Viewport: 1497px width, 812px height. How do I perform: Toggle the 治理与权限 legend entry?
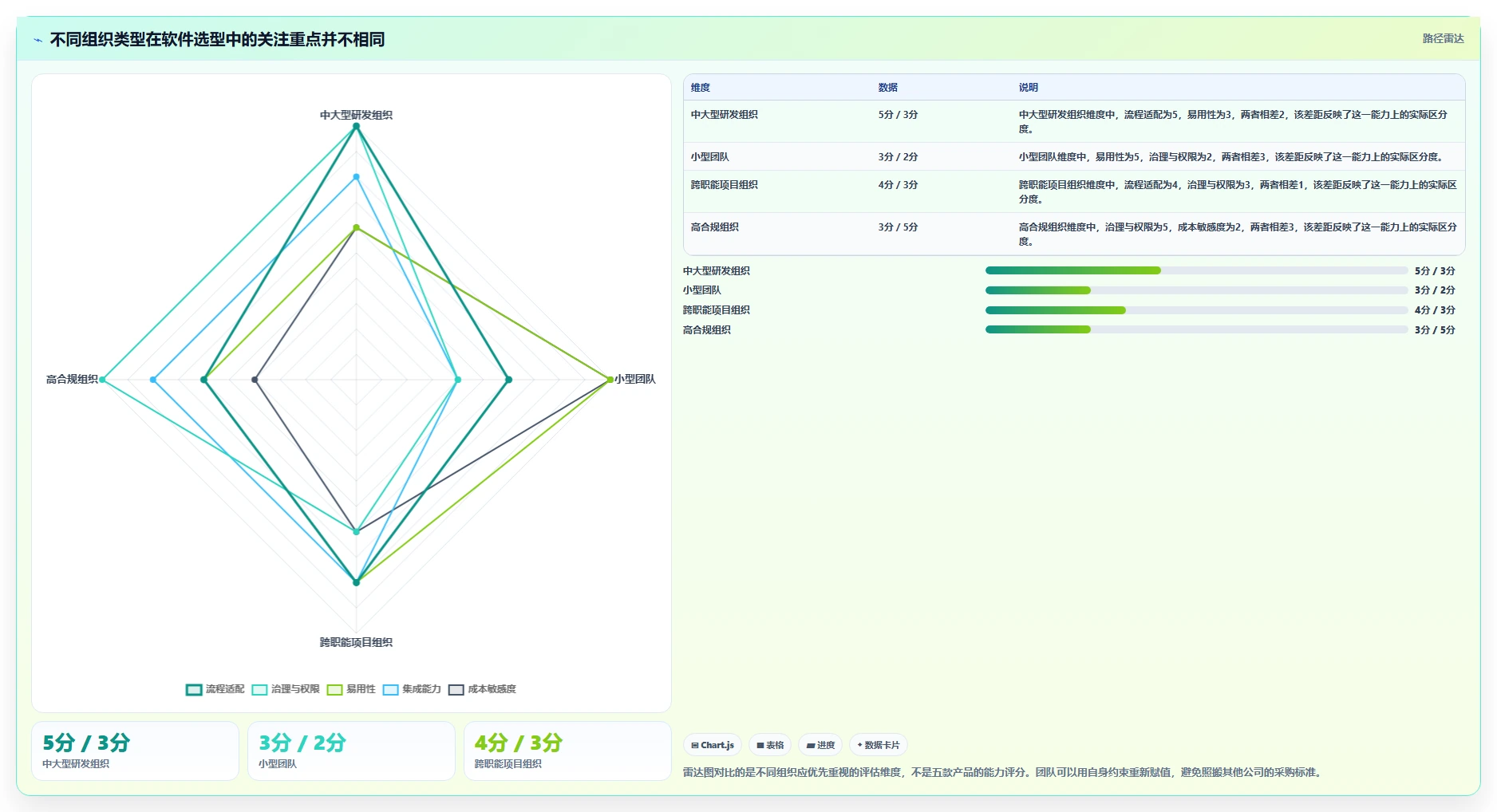pyautogui.click(x=286, y=689)
